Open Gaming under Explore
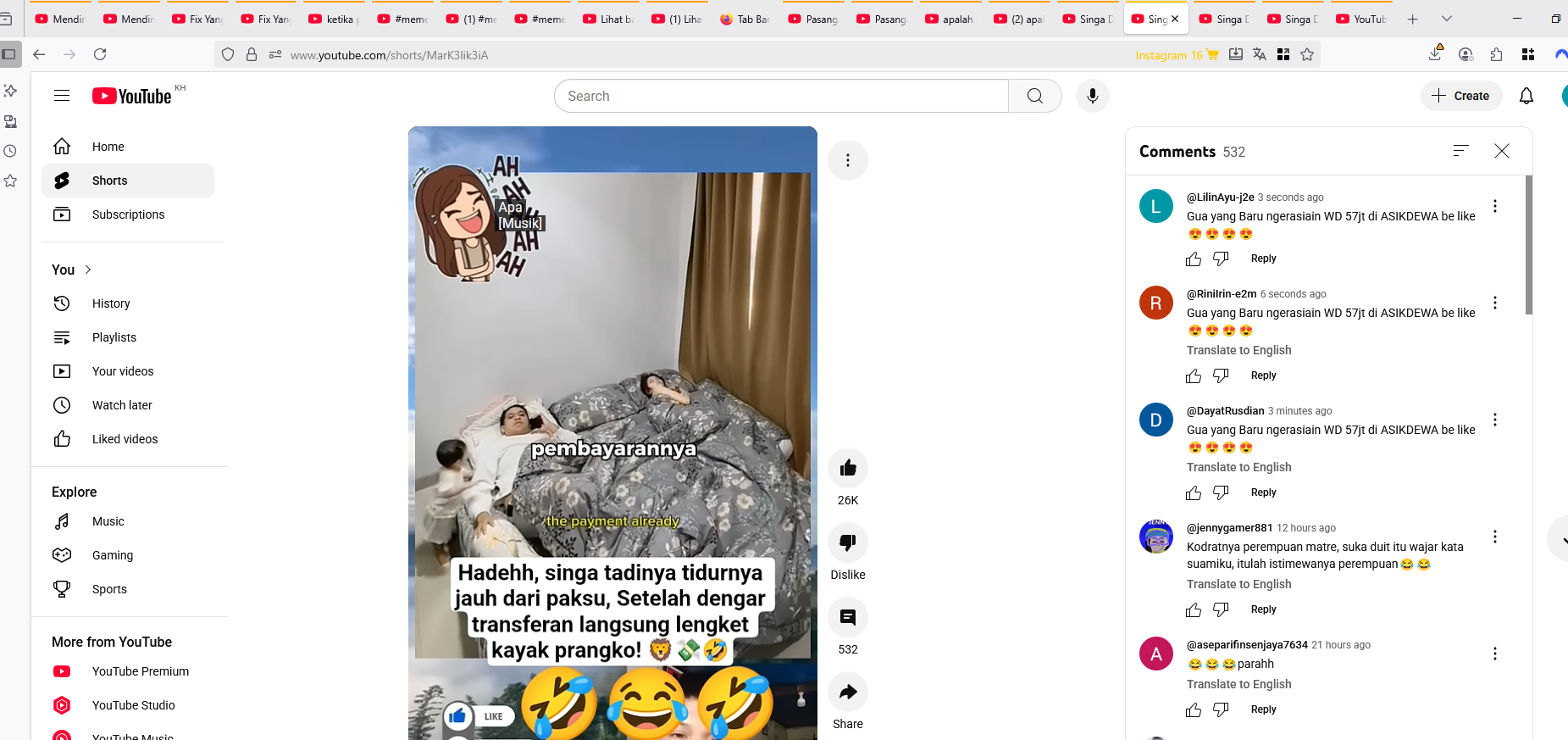The width and height of the screenshot is (1568, 740). click(x=128, y=555)
